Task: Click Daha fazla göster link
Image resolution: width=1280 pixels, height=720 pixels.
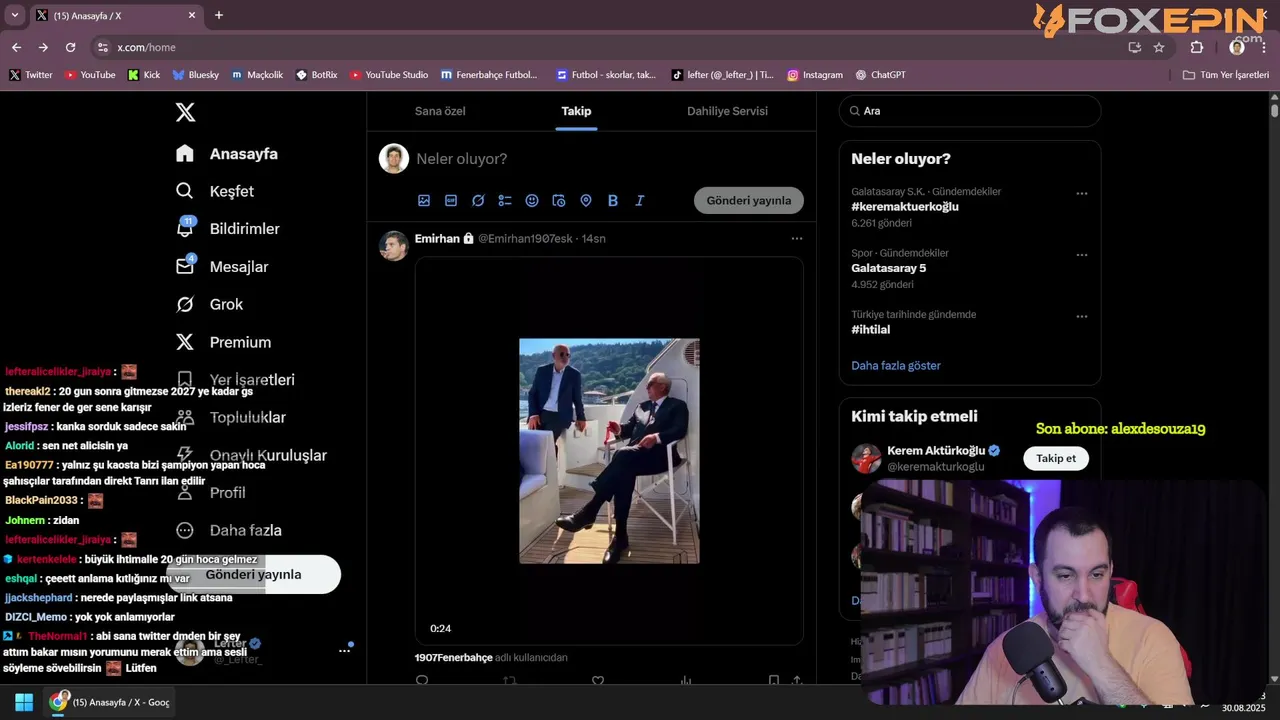Action: tap(896, 365)
